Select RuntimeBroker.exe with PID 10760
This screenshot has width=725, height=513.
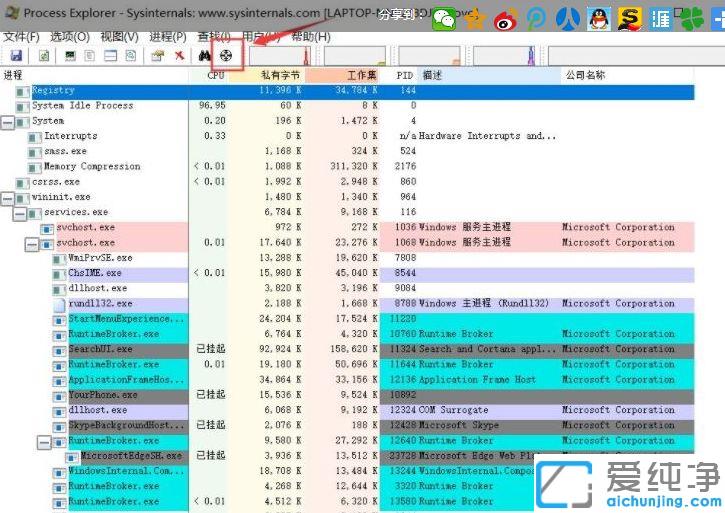pos(349,334)
